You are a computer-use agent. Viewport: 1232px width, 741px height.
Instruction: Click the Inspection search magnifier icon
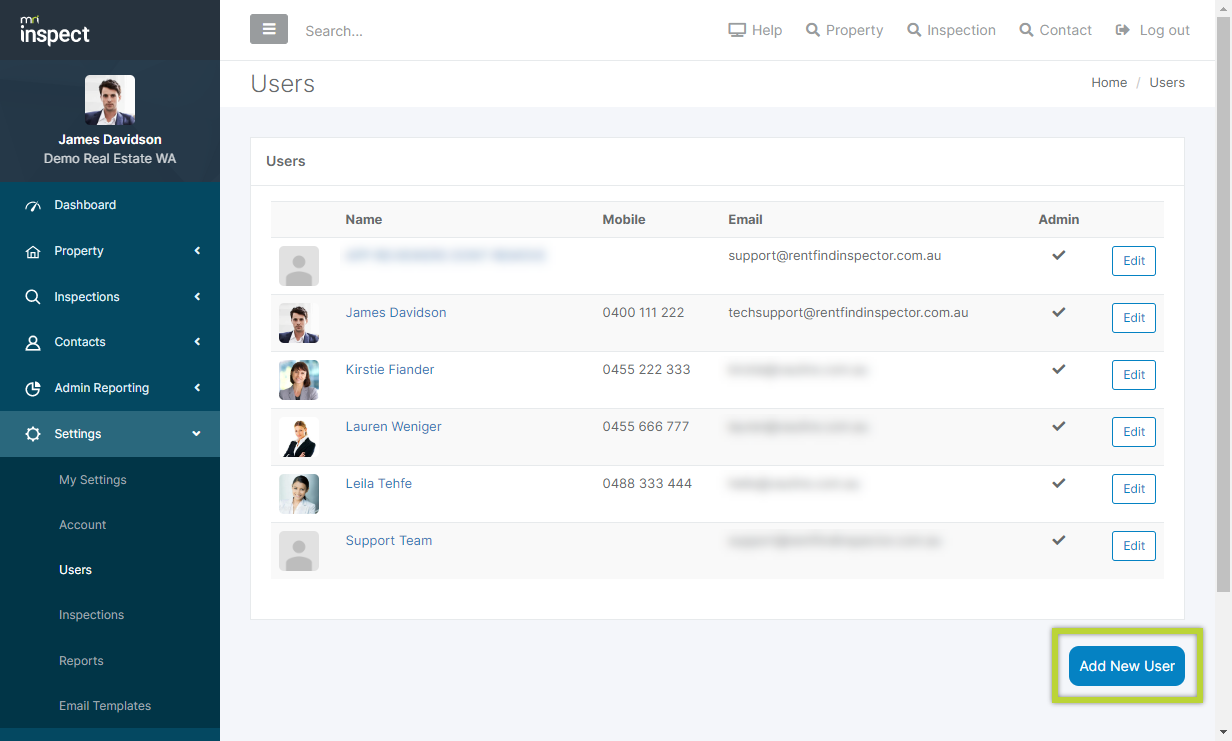tap(914, 30)
